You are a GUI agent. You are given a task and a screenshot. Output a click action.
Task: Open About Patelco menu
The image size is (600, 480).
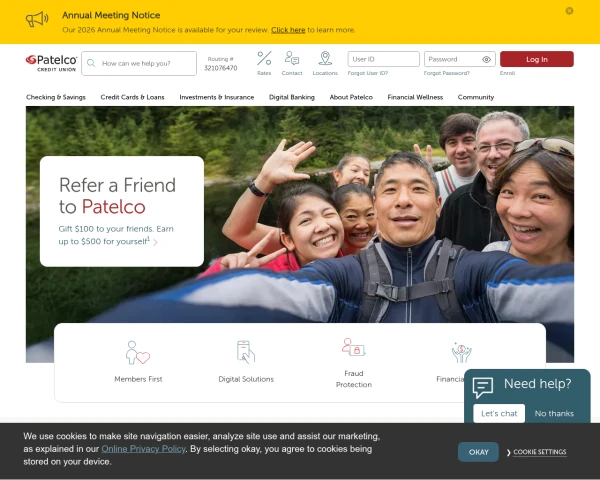351,97
